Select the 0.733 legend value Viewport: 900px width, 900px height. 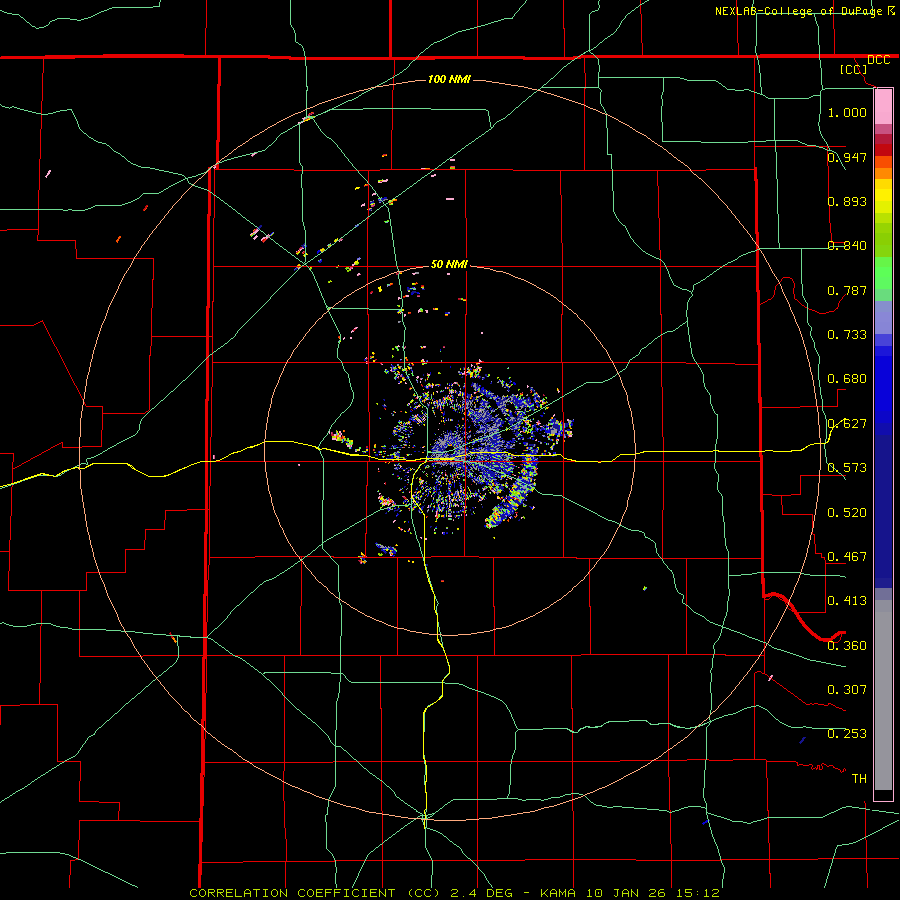(847, 334)
